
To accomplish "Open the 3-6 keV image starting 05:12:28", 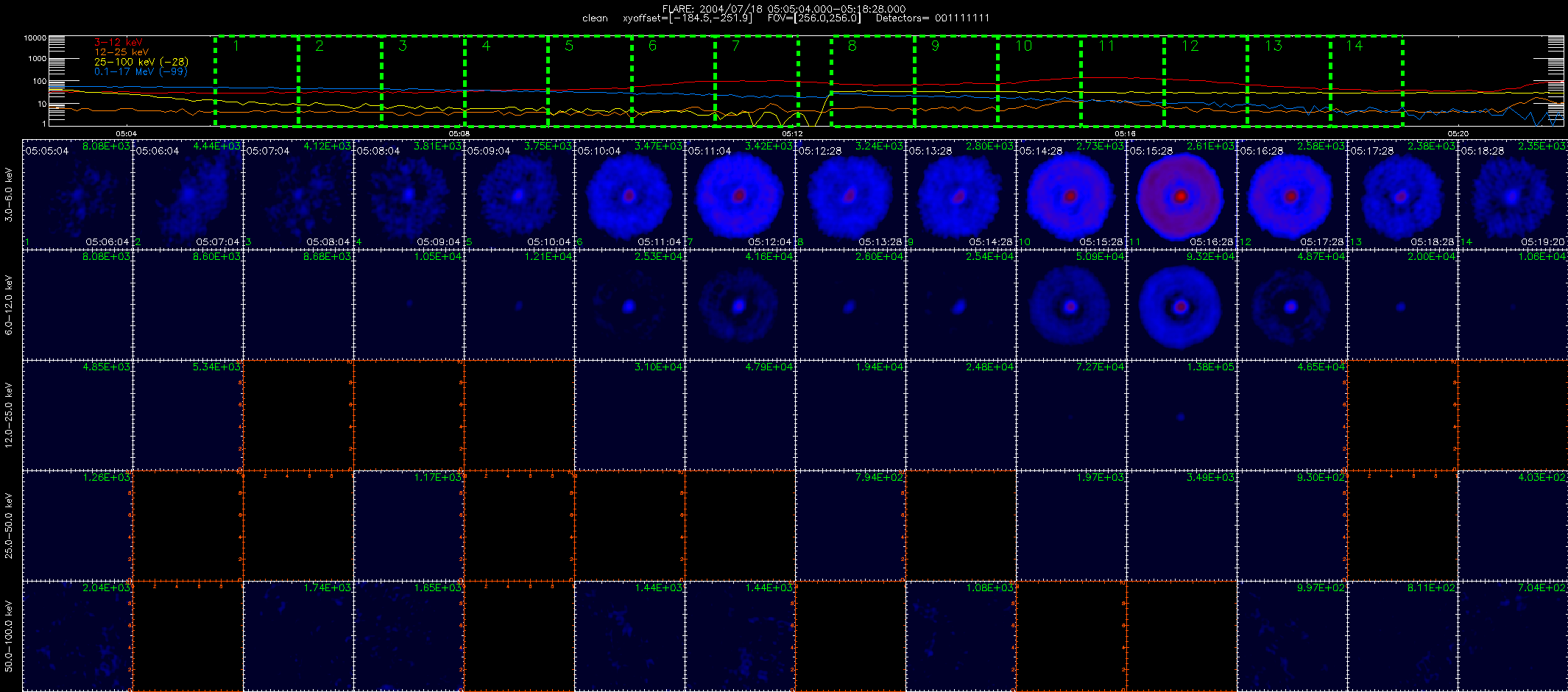I will [x=850, y=194].
